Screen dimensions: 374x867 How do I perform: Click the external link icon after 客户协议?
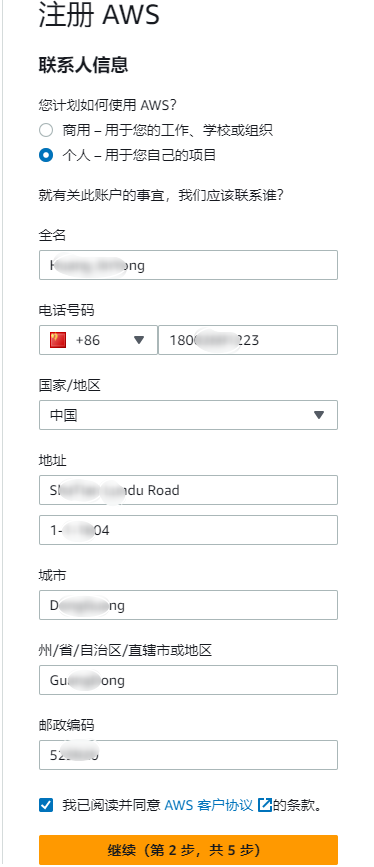point(265,805)
